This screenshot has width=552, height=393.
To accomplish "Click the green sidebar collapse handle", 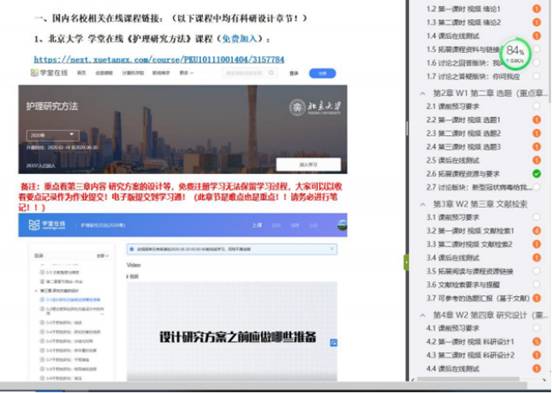I will point(406,262).
